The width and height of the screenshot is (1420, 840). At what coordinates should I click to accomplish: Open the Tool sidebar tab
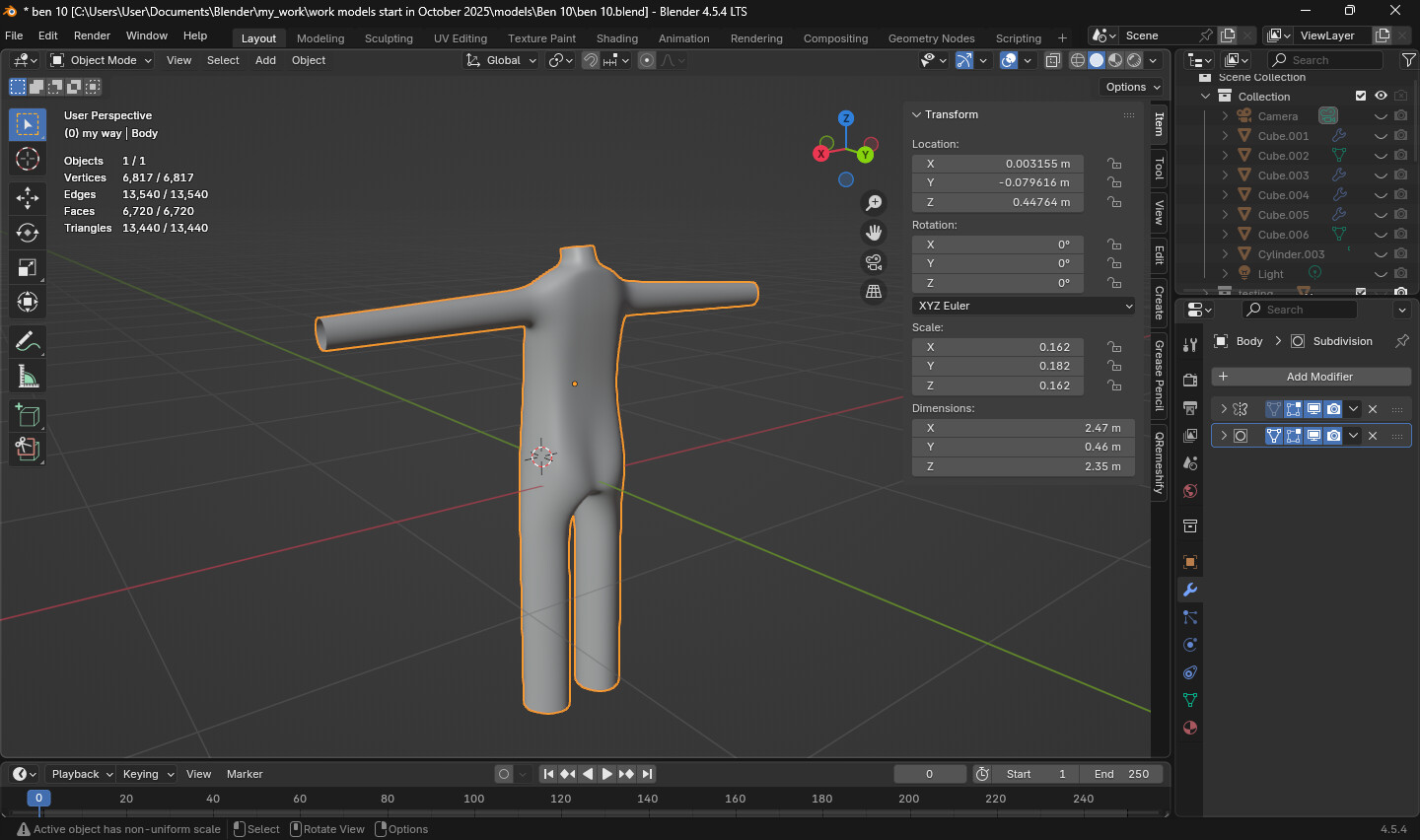click(1160, 169)
